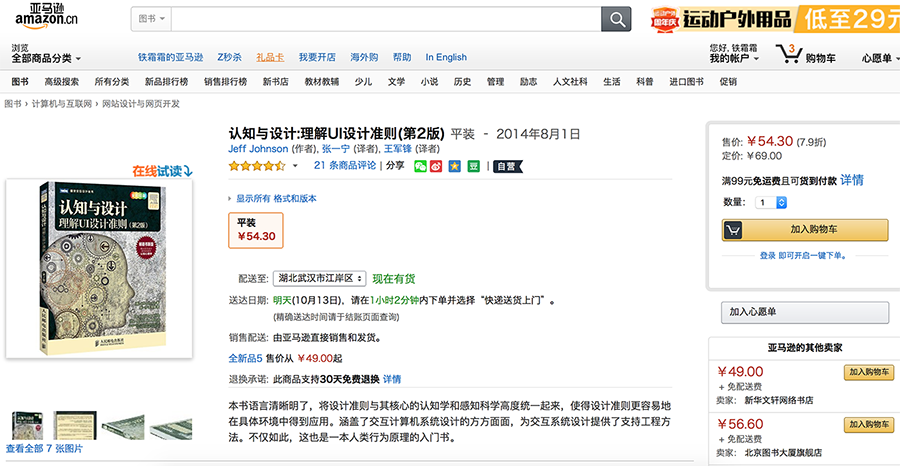Share via QZone star icon
The width and height of the screenshot is (900, 466).
tap(455, 166)
